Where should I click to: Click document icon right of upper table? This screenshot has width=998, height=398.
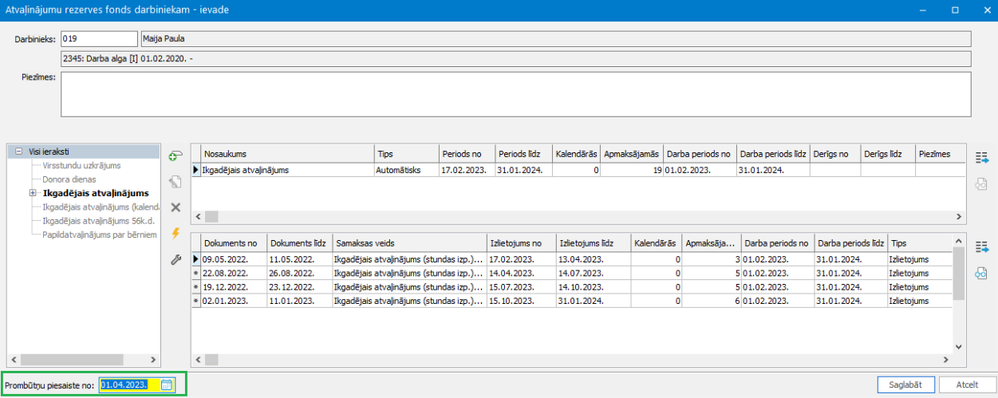[981, 183]
